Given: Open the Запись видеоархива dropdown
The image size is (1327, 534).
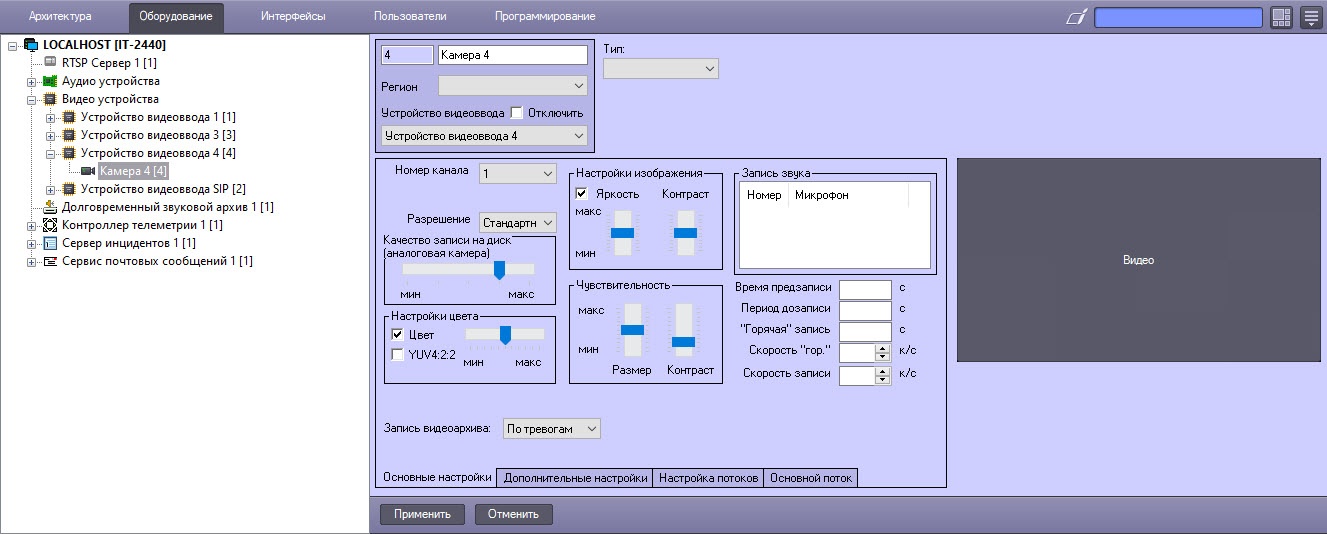Looking at the screenshot, I should point(551,429).
